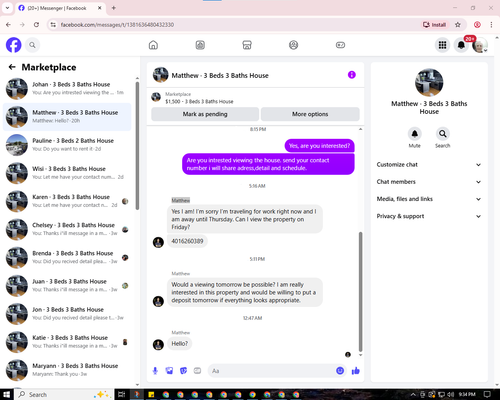Open Jon 3 Beds 3 Baths chat

(67, 314)
